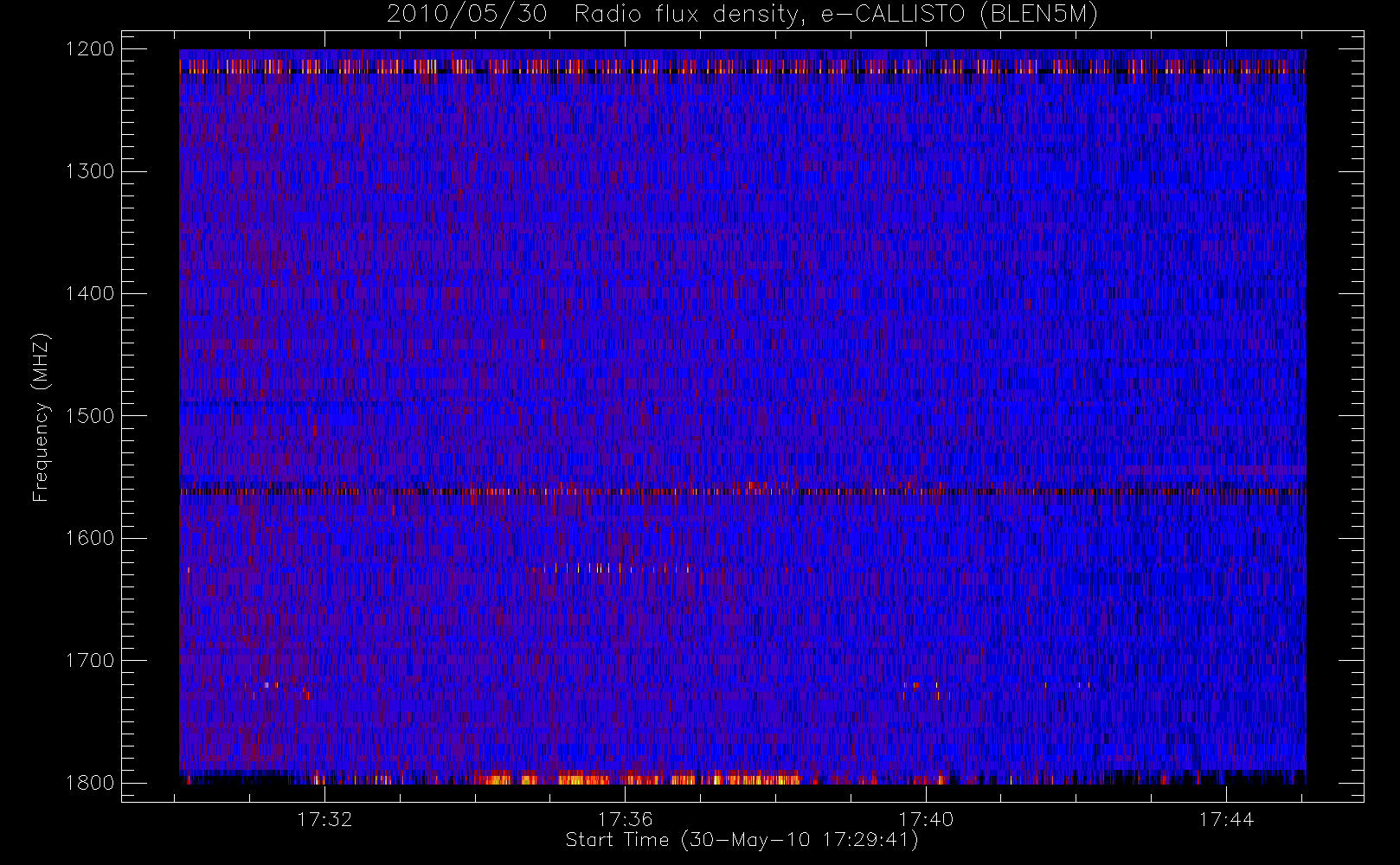This screenshot has width=1400, height=865.
Task: Click the 1300 frequency tick label
Action: pyautogui.click(x=90, y=171)
